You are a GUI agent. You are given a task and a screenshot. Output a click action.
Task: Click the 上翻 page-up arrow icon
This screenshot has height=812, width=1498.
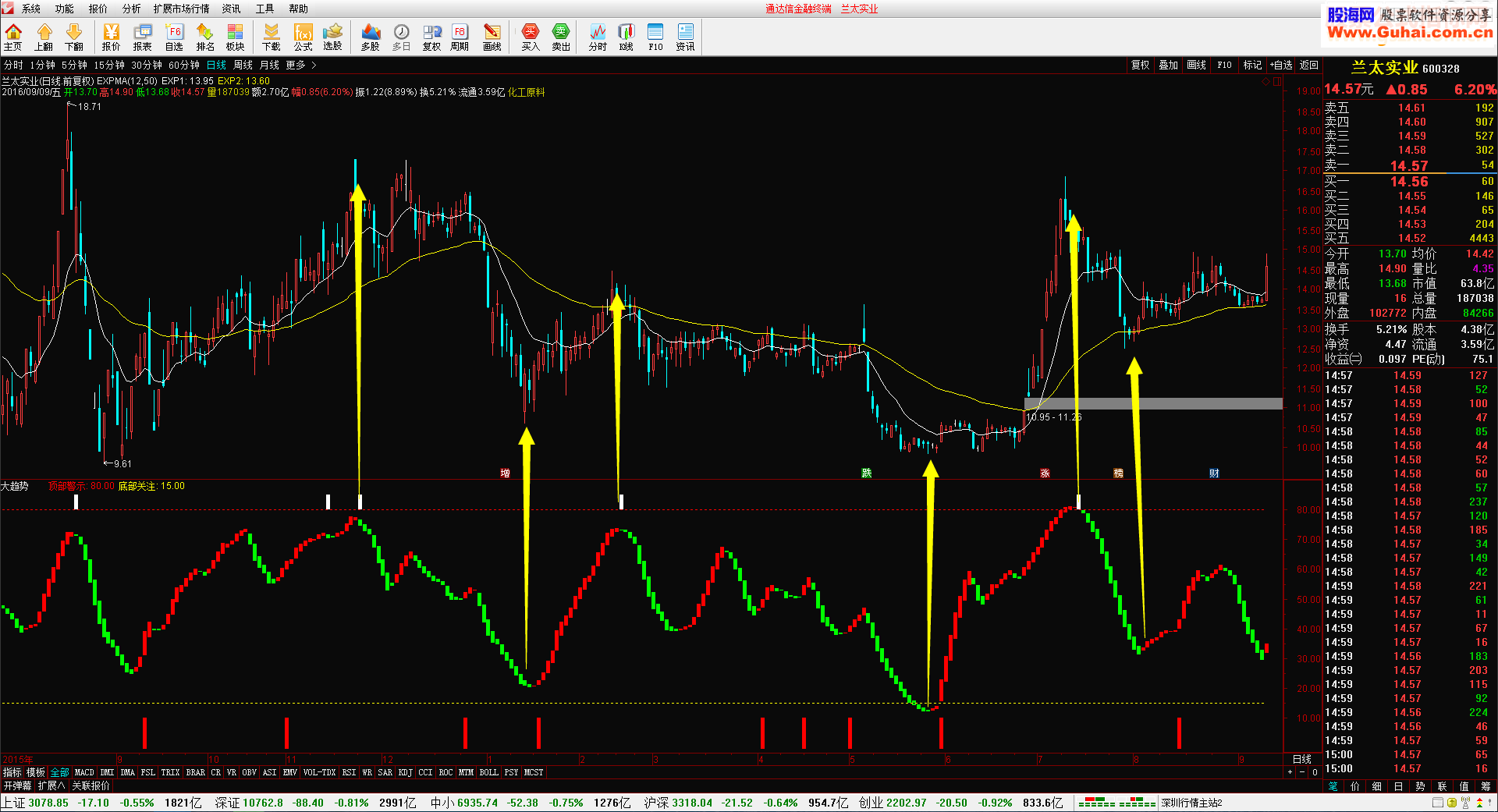(x=44, y=37)
